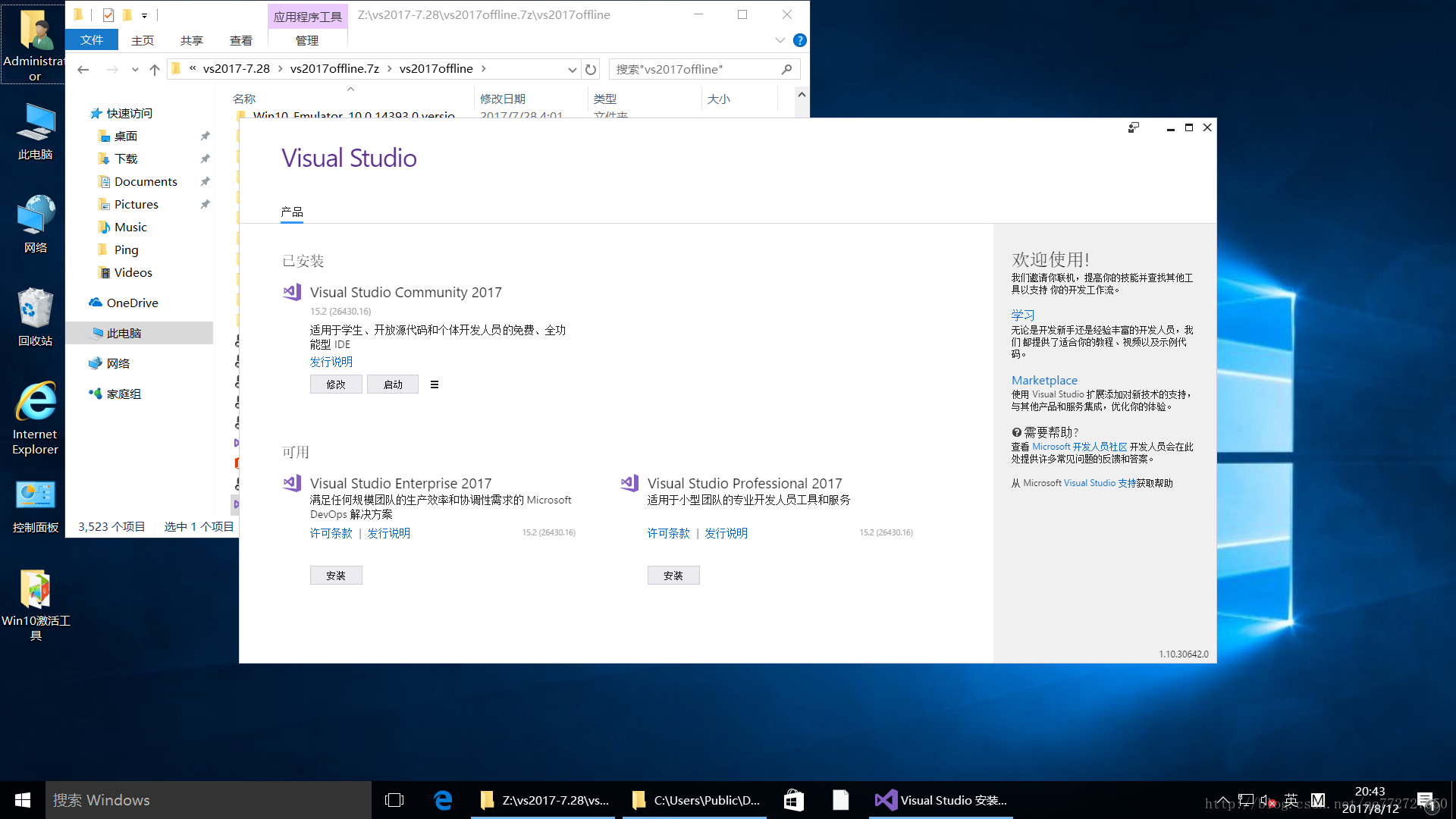Open the hamburger options menu beside 启动
This screenshot has height=819, width=1456.
point(435,384)
